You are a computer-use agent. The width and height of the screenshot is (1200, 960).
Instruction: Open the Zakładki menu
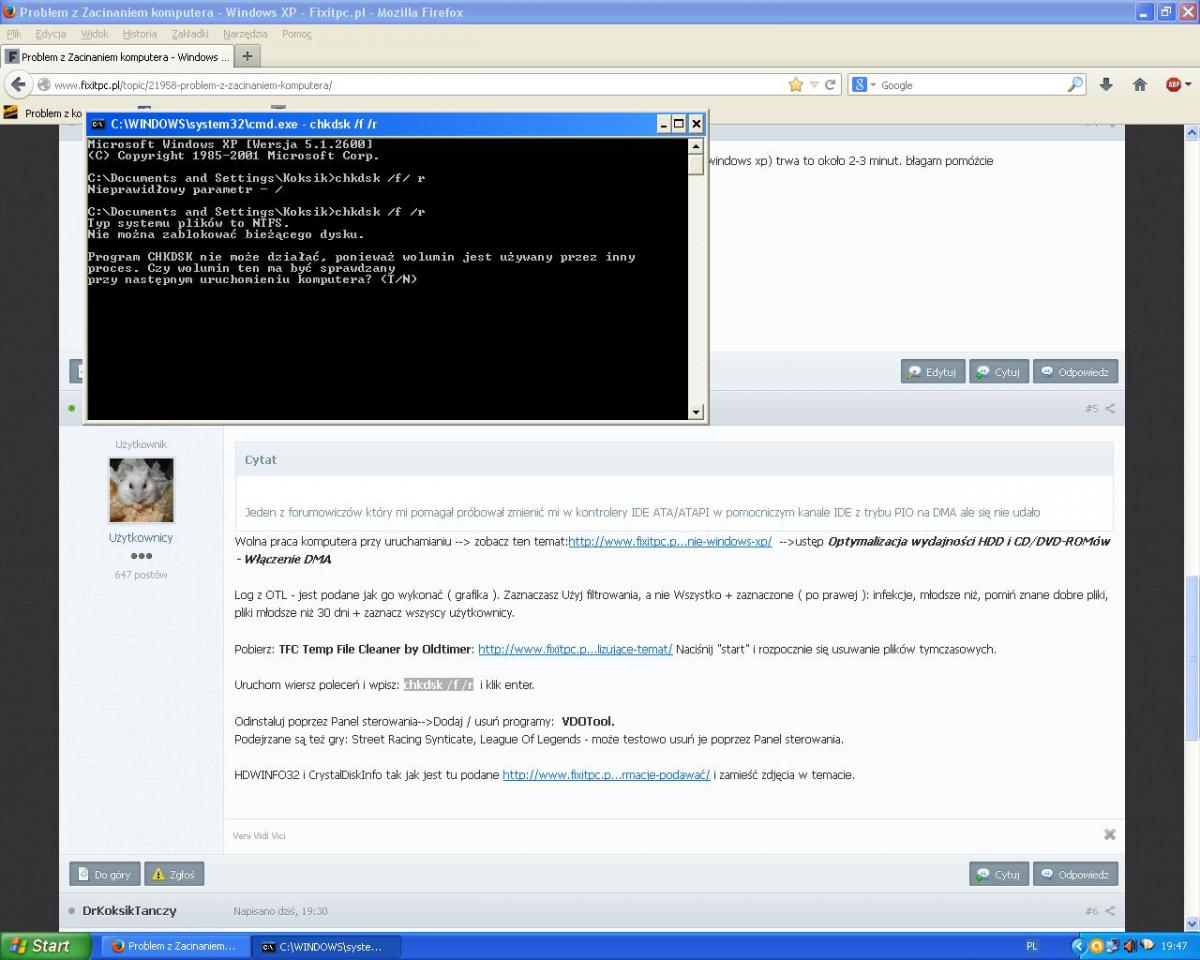click(x=190, y=34)
